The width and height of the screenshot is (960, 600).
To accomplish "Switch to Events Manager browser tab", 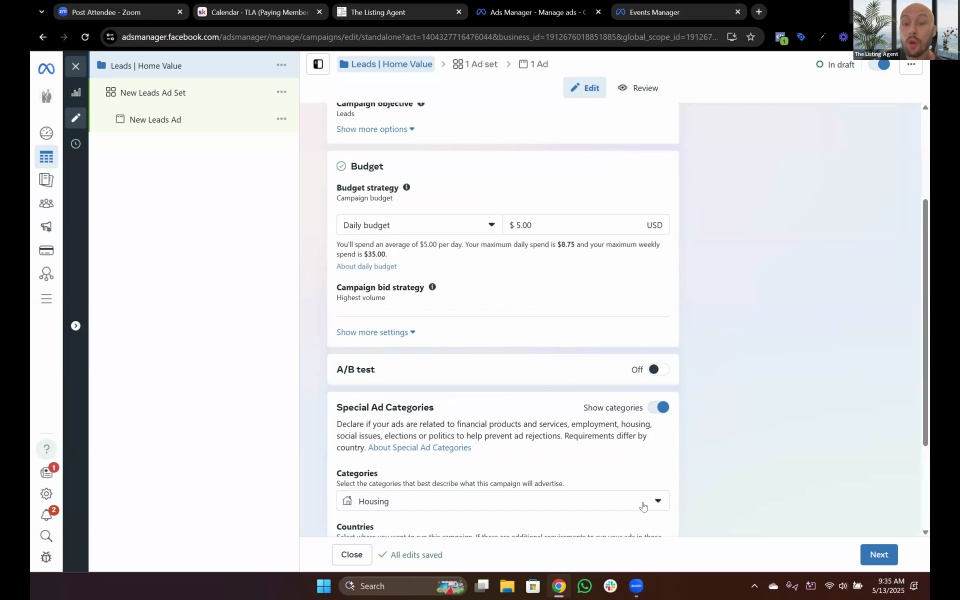I will click(x=678, y=12).
